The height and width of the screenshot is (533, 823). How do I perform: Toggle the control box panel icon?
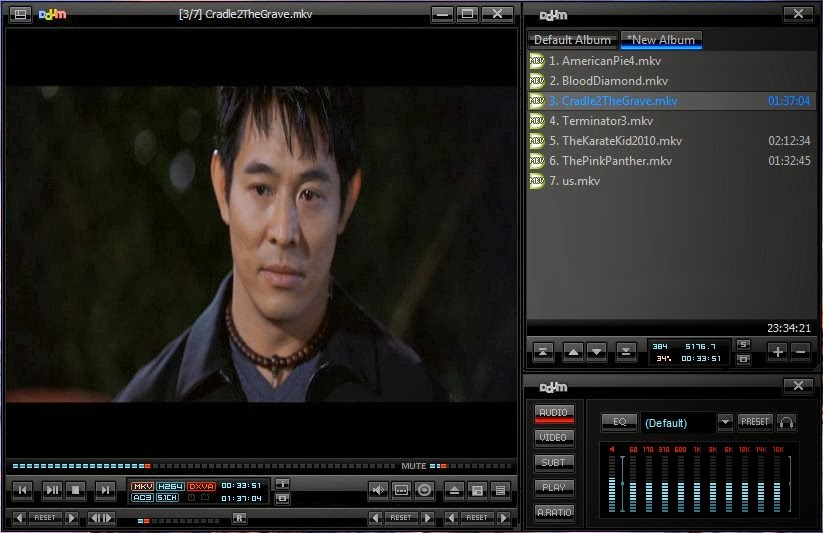(478, 490)
